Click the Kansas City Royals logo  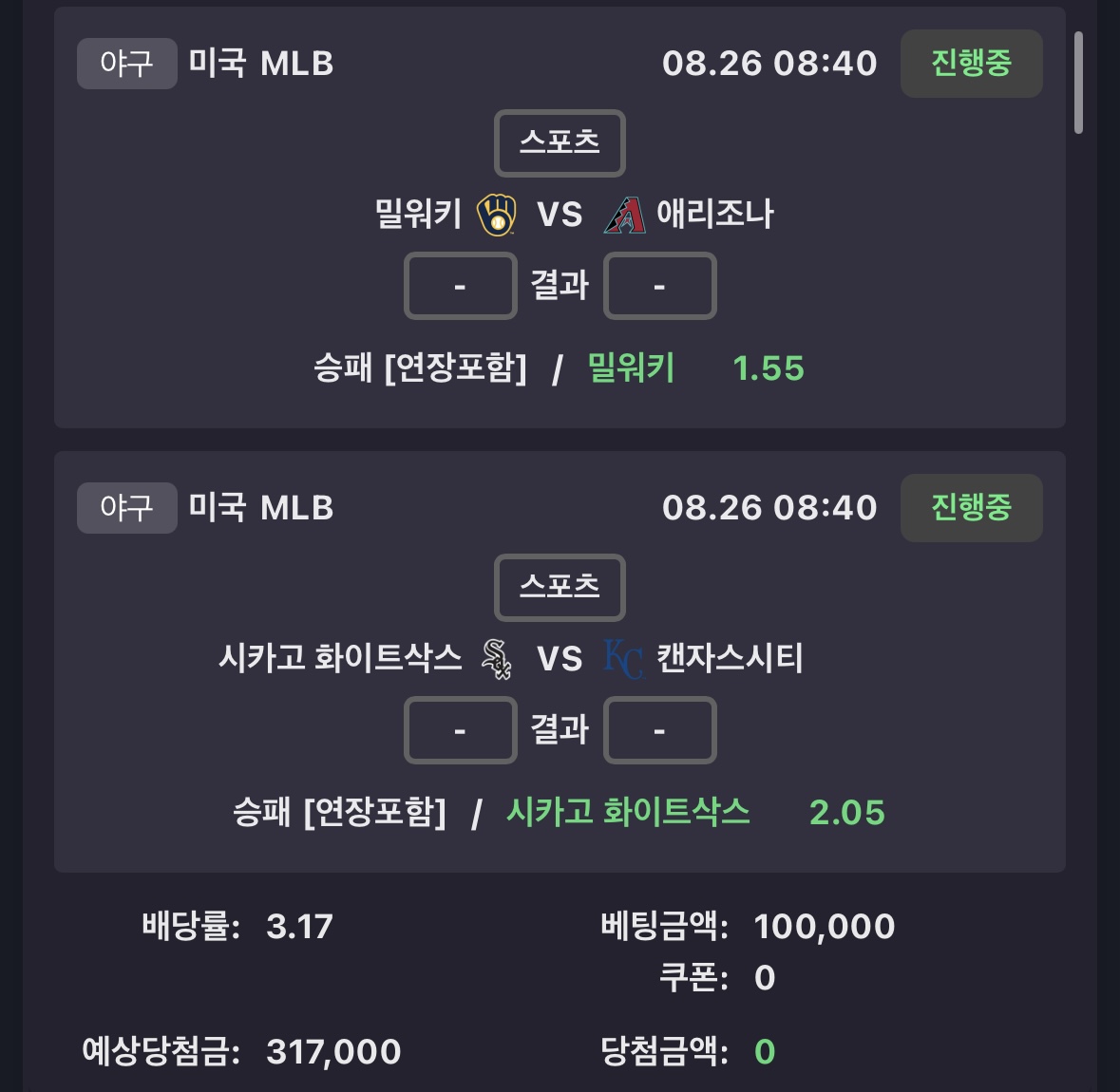pyautogui.click(x=623, y=659)
